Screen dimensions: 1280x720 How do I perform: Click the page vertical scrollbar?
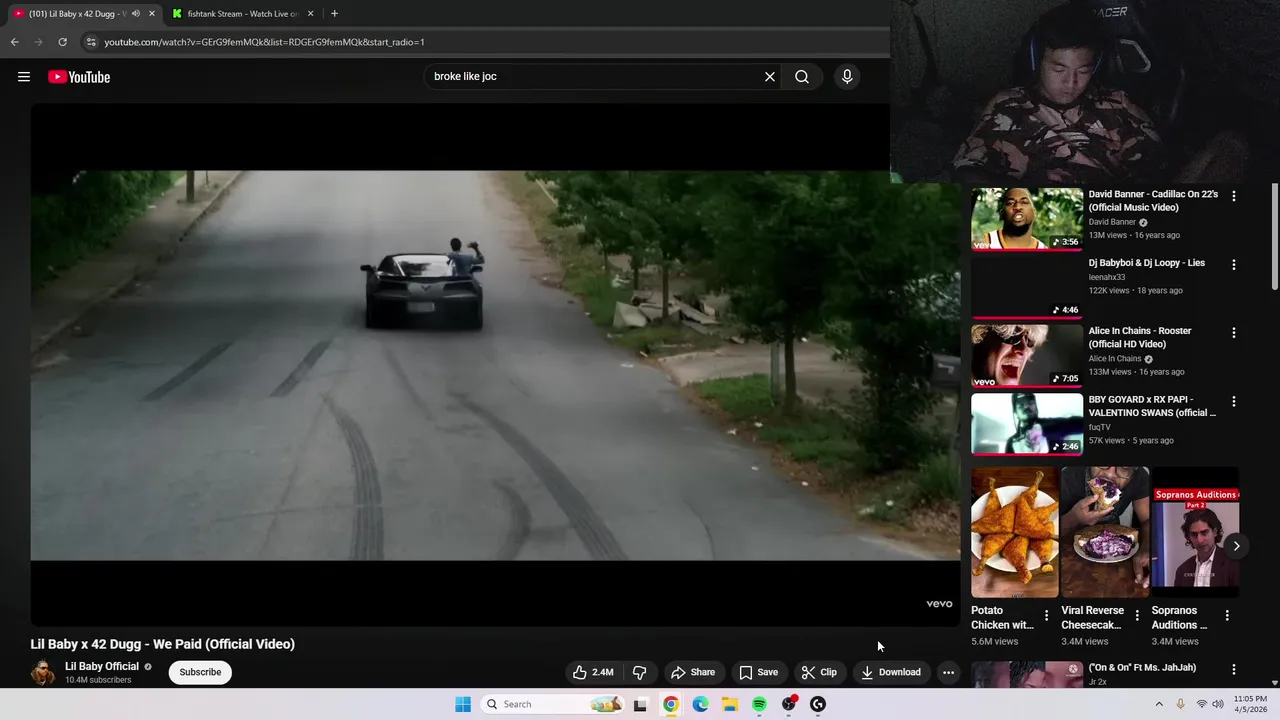click(x=1274, y=237)
